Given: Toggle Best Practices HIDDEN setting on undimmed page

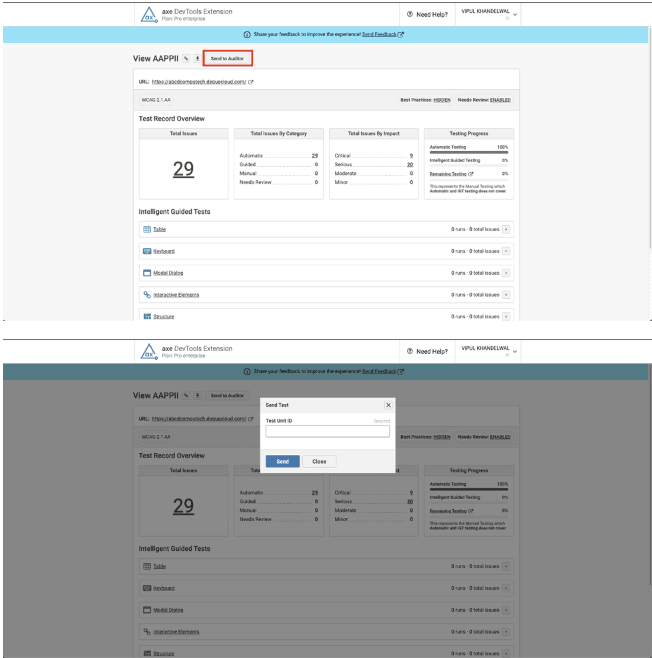Looking at the screenshot, I should tap(441, 101).
